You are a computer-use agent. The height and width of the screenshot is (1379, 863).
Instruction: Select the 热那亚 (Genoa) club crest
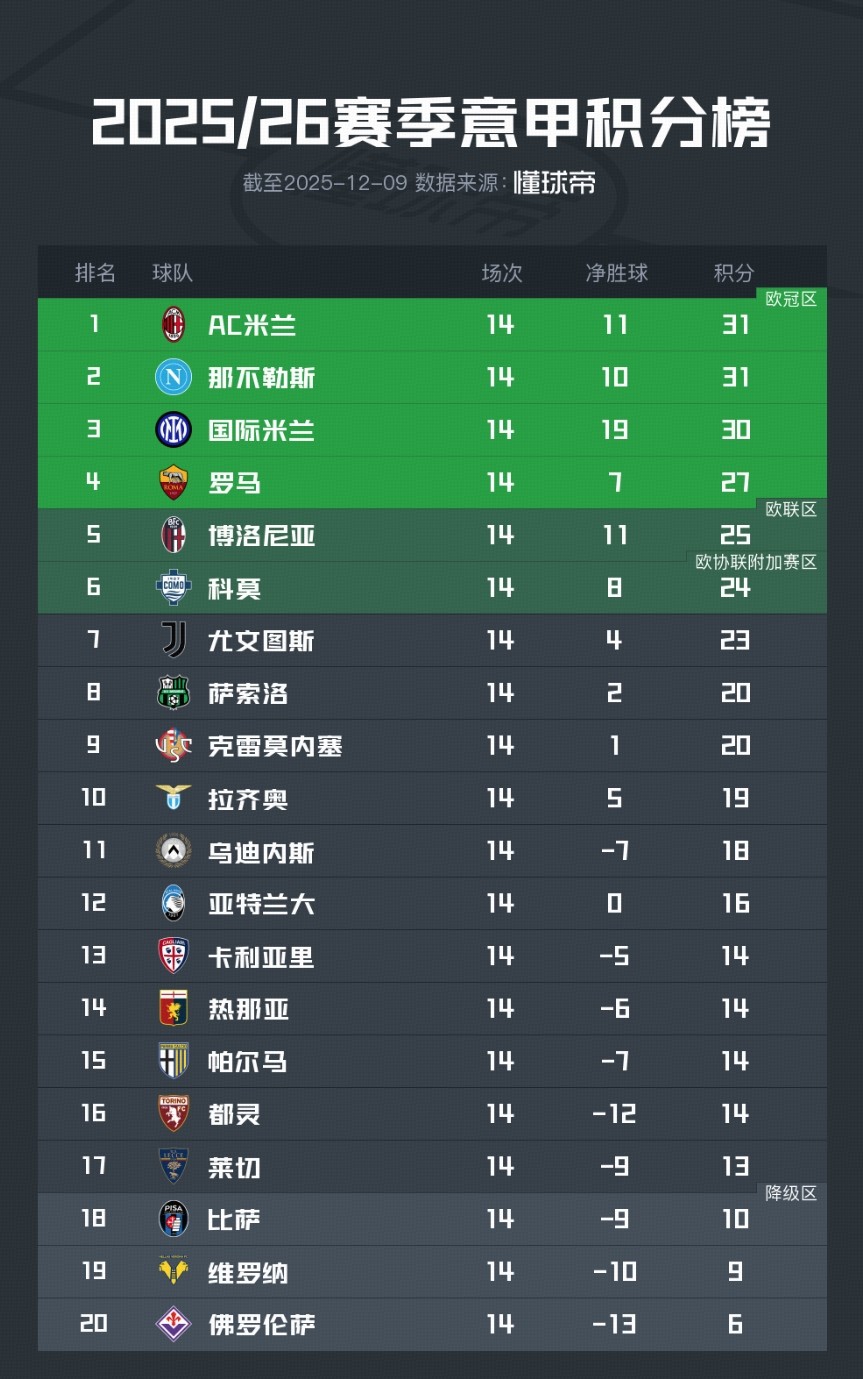[173, 1008]
